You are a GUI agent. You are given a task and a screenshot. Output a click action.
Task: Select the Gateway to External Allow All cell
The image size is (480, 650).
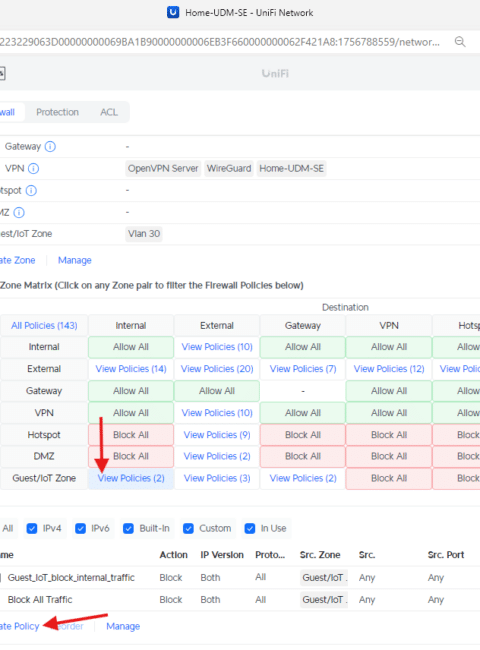pos(217,391)
